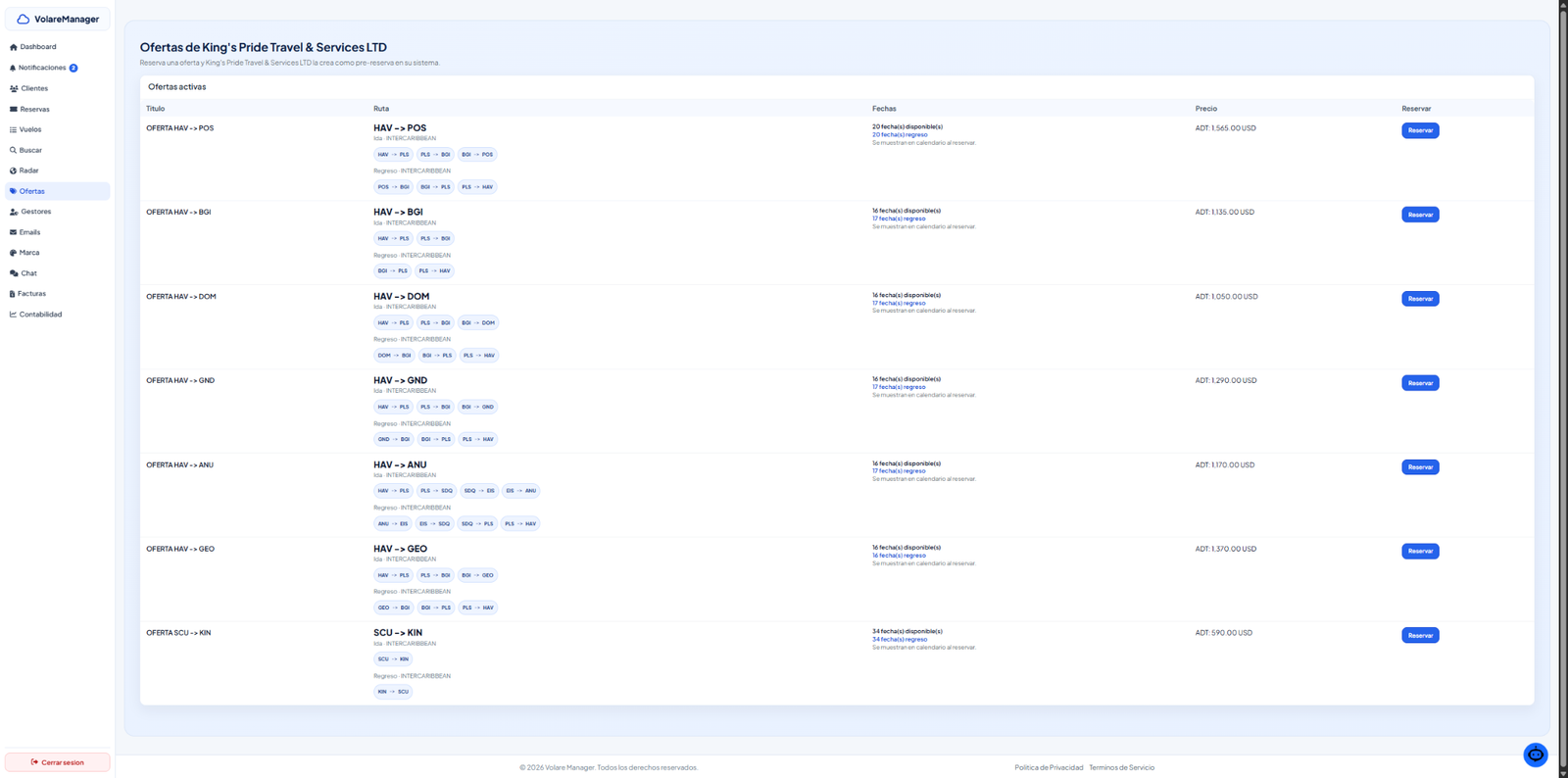The height and width of the screenshot is (778, 1568).
Task: Click the 'OFERTA HAV -> ANU' title
Action: [179, 465]
